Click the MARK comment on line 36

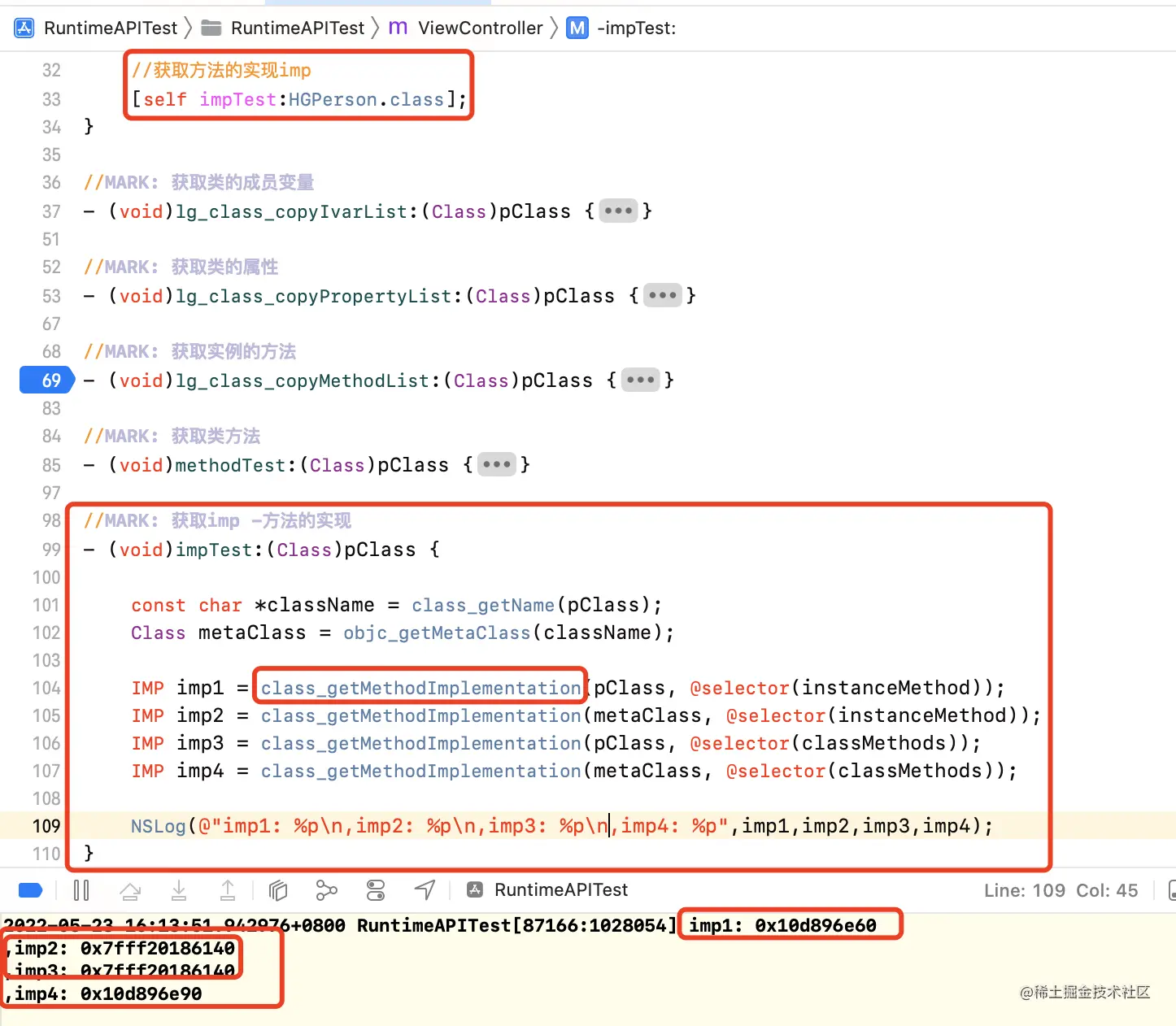click(198, 182)
